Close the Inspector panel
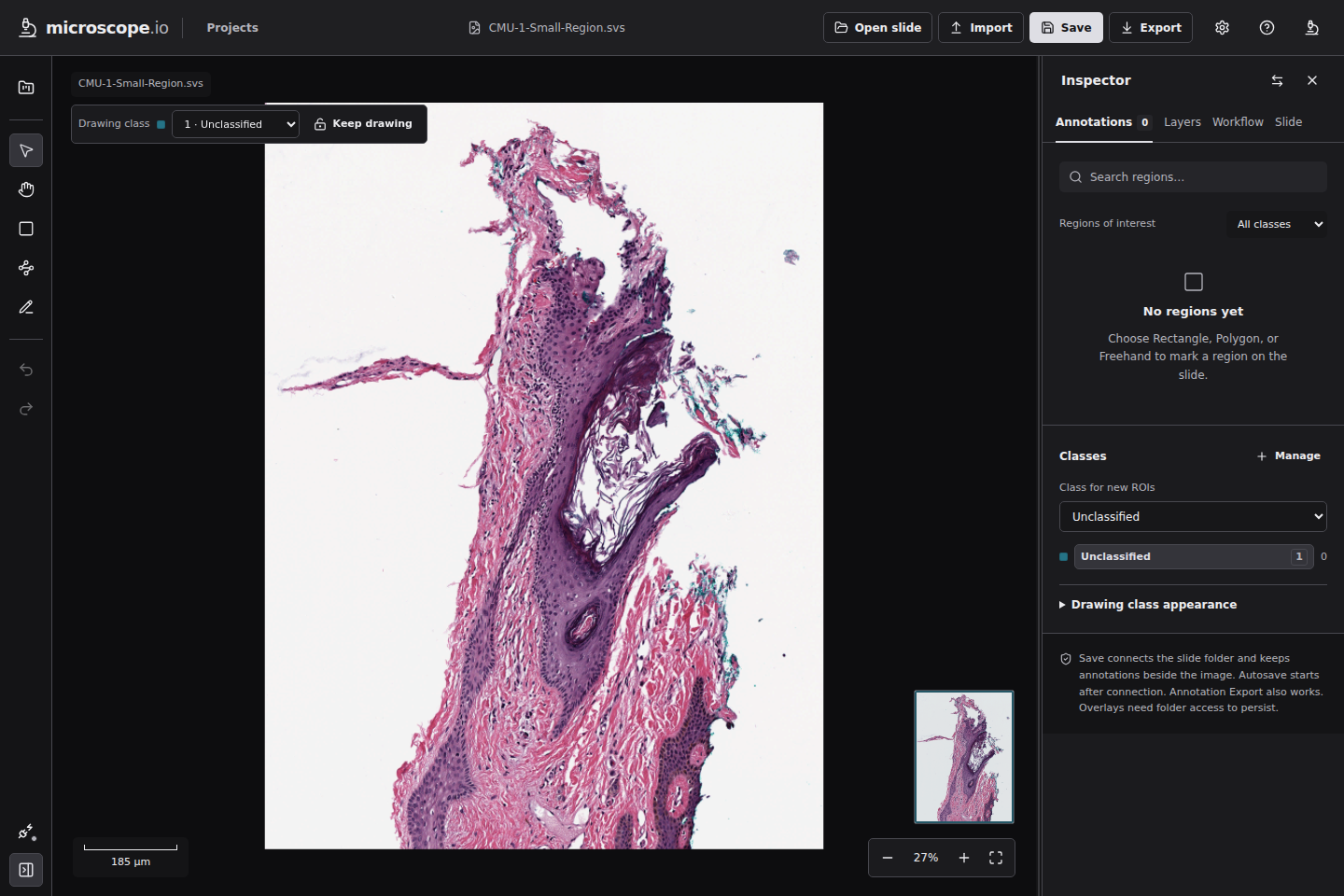 [x=1312, y=80]
